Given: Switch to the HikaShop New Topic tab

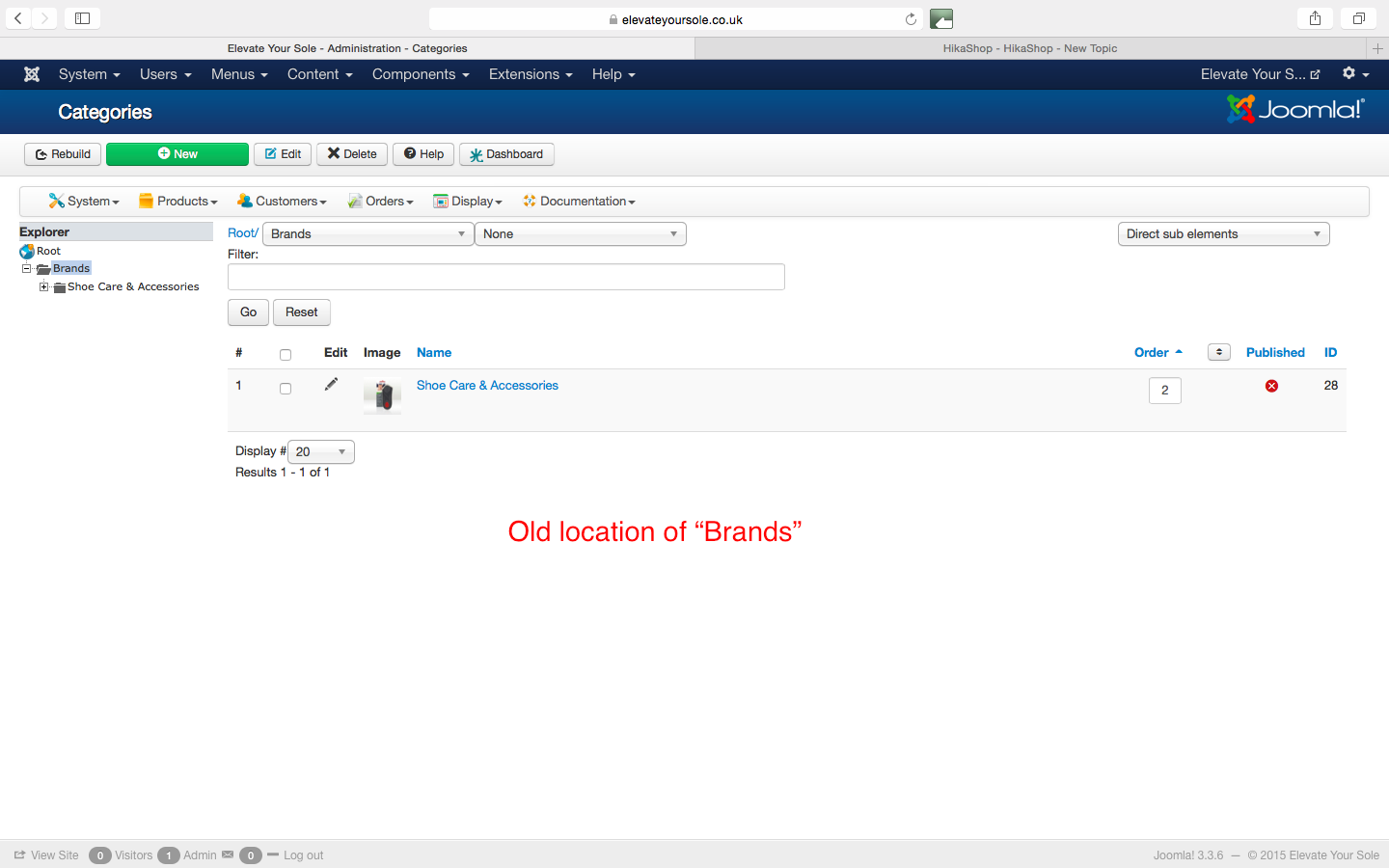Looking at the screenshot, I should pos(1030,48).
